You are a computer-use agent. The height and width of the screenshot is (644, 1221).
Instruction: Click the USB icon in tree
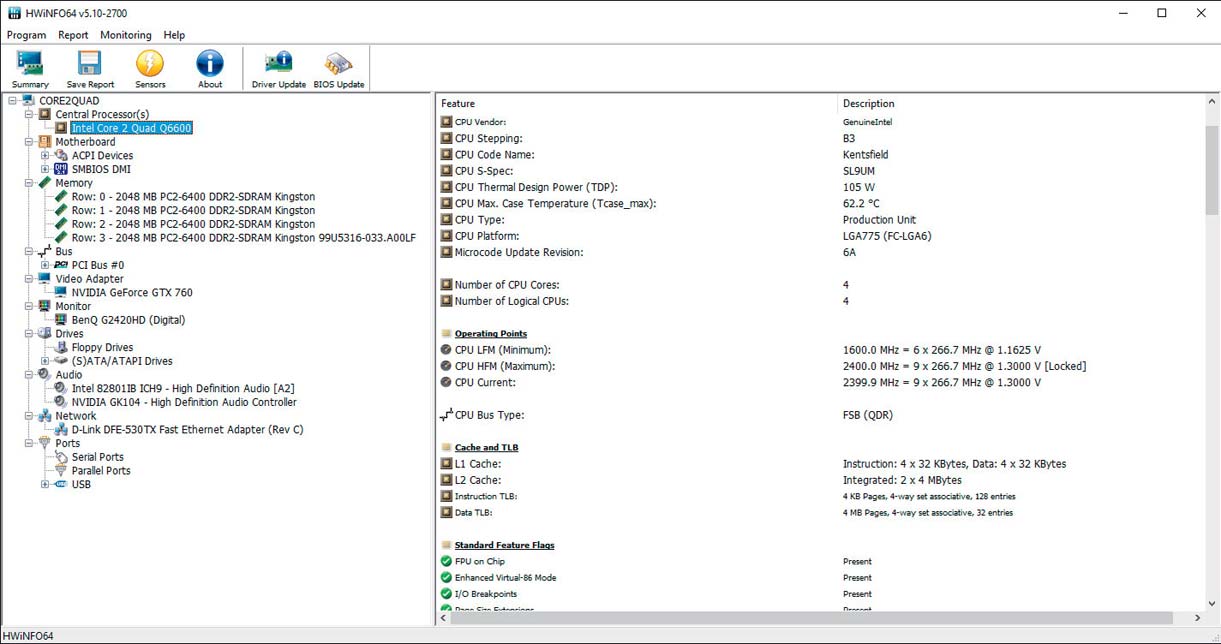coord(61,484)
